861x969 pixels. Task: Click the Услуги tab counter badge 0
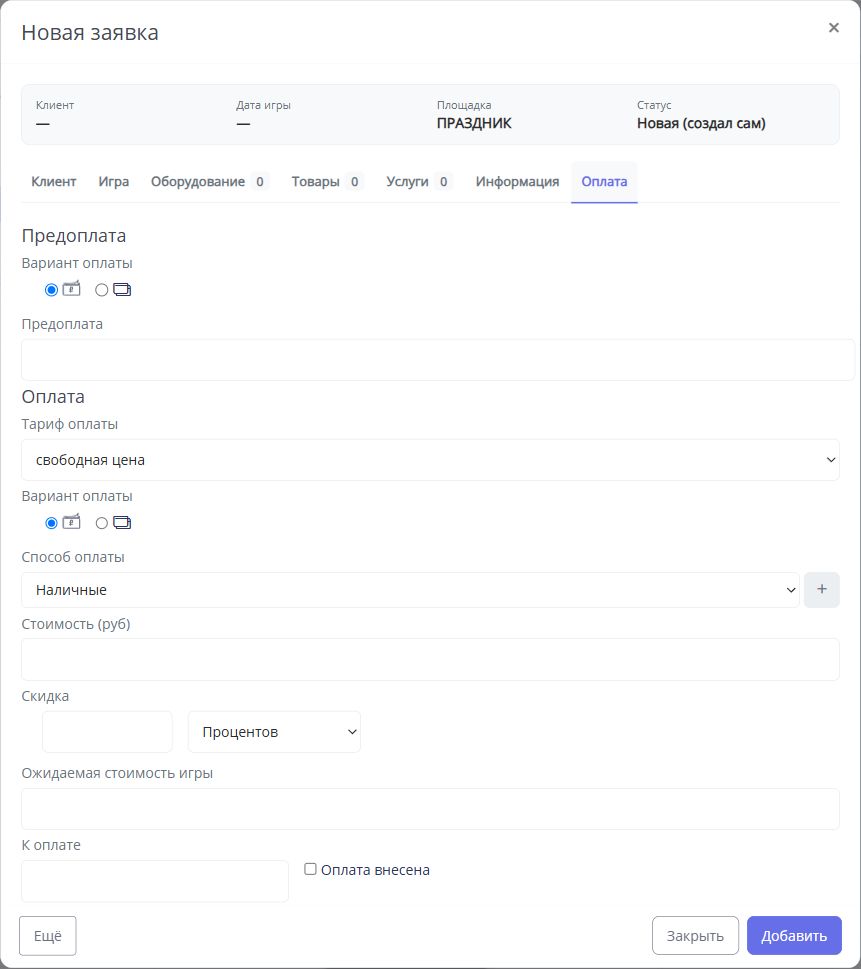click(443, 182)
